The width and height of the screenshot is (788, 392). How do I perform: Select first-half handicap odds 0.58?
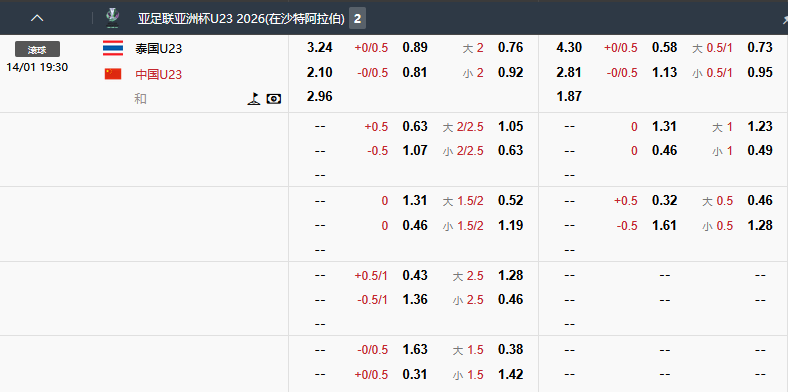click(664, 48)
